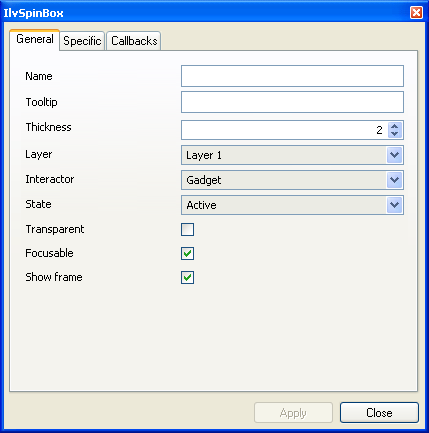Decrease Thickness with the spin down arrow

(x=395, y=134)
